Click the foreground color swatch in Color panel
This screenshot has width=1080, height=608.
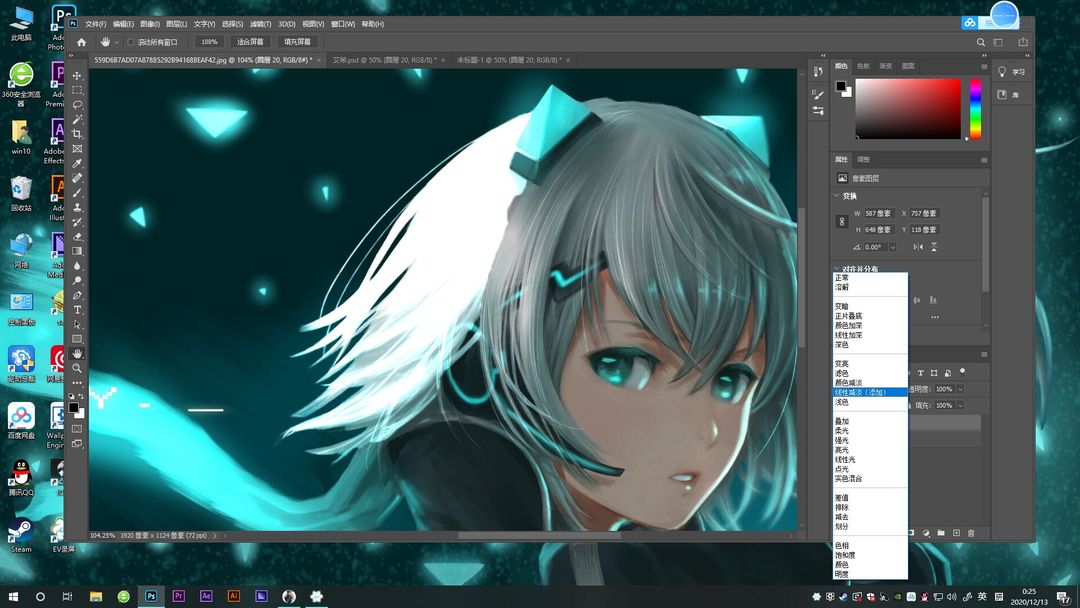[841, 86]
